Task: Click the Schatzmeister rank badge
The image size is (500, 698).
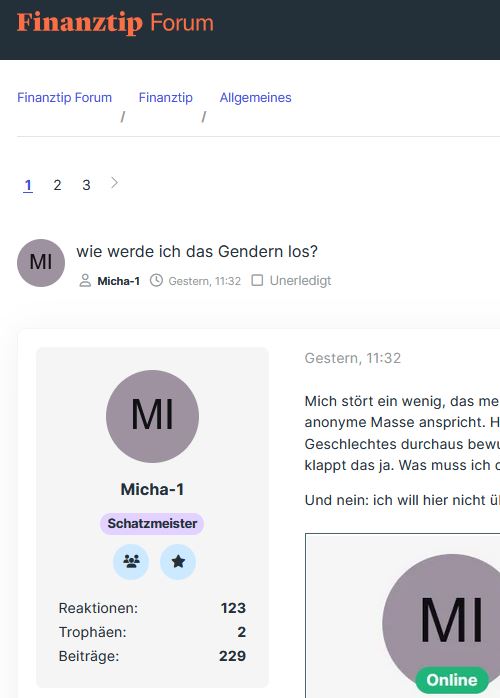Action: coord(152,524)
